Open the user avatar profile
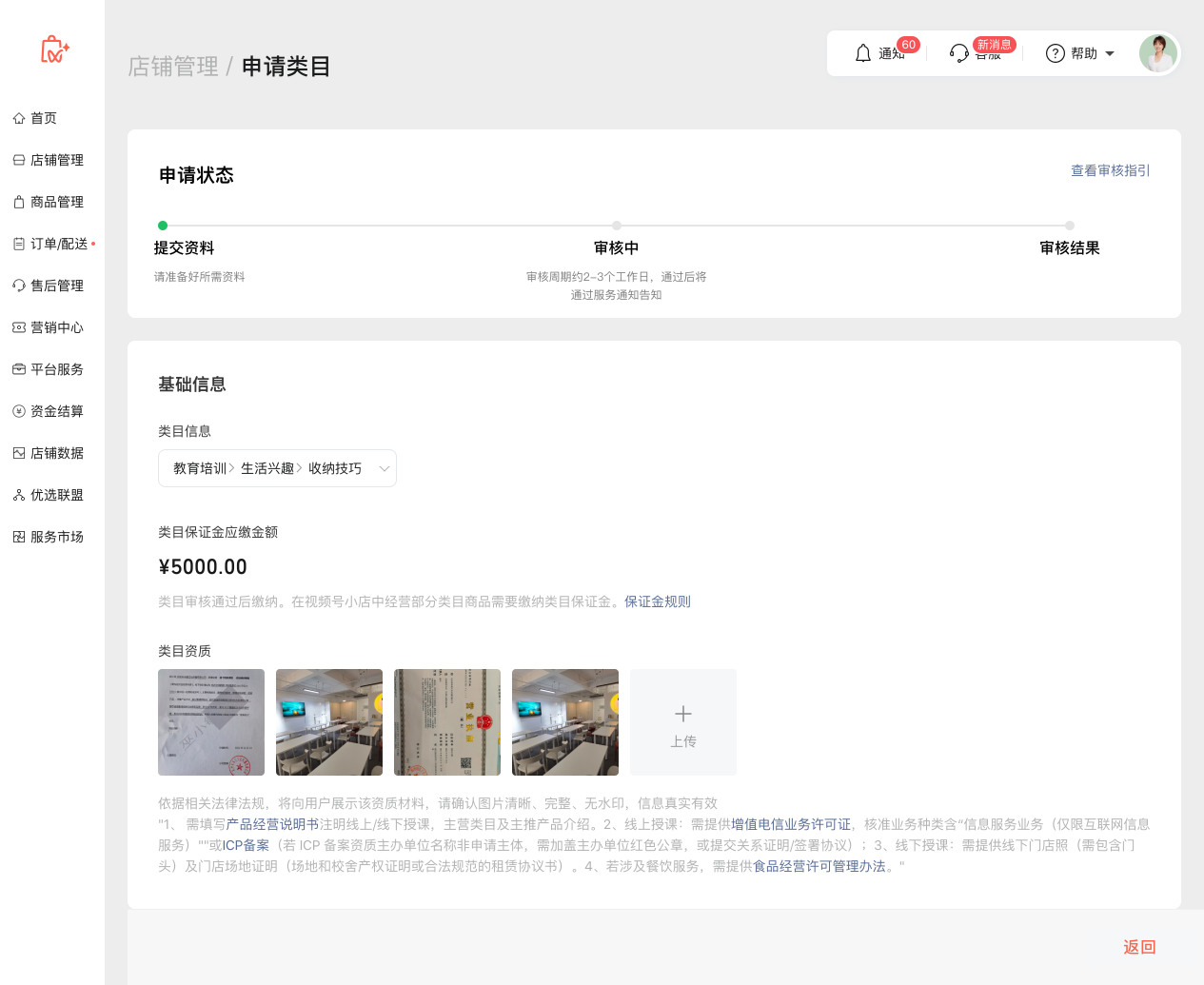This screenshot has width=1204, height=985. (1158, 53)
